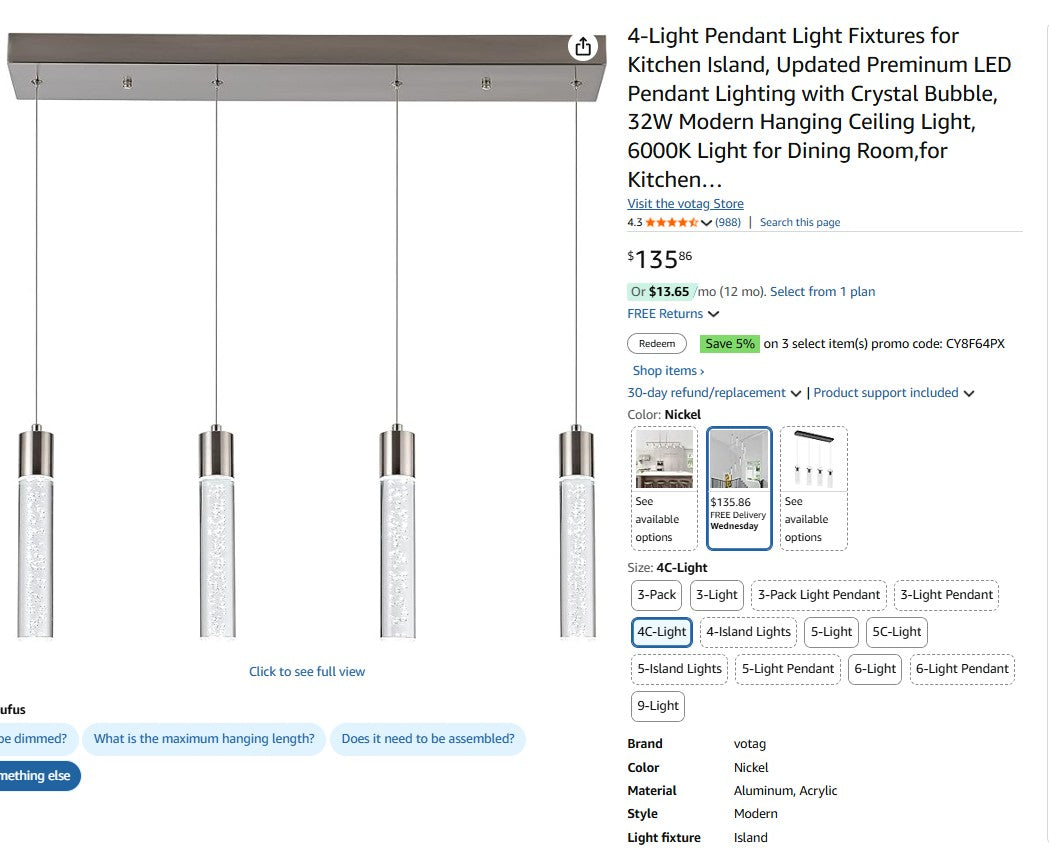
Task: Select the 9-Light size option
Action: point(657,706)
